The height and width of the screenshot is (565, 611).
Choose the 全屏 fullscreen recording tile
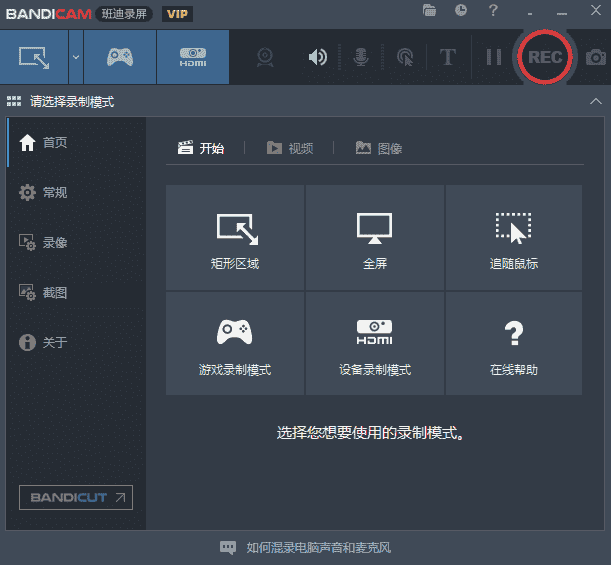(375, 238)
